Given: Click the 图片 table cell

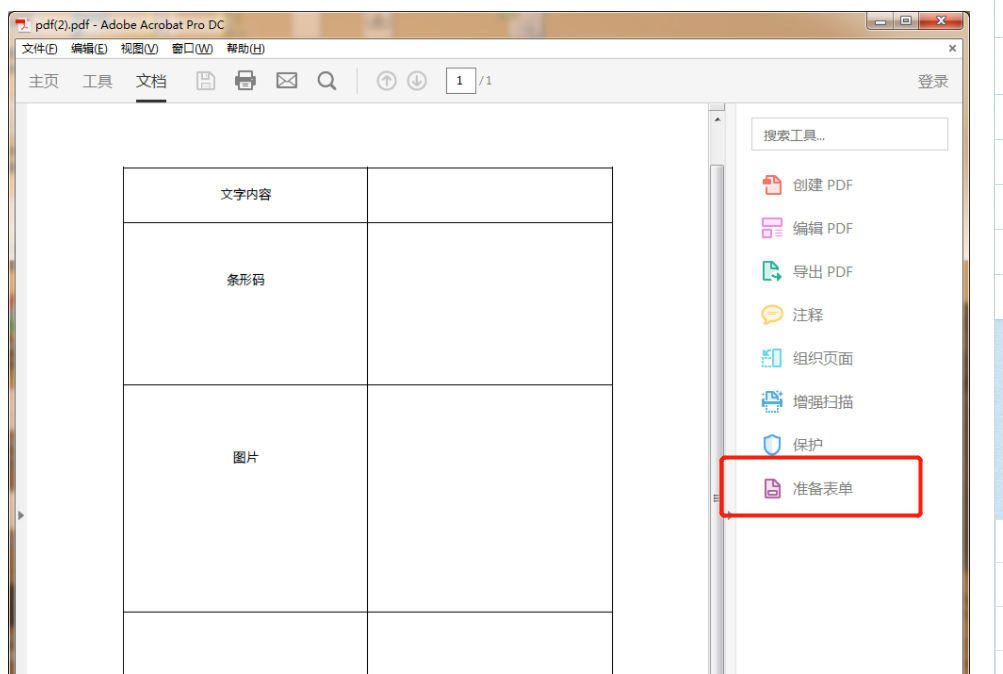Looking at the screenshot, I should (x=246, y=498).
